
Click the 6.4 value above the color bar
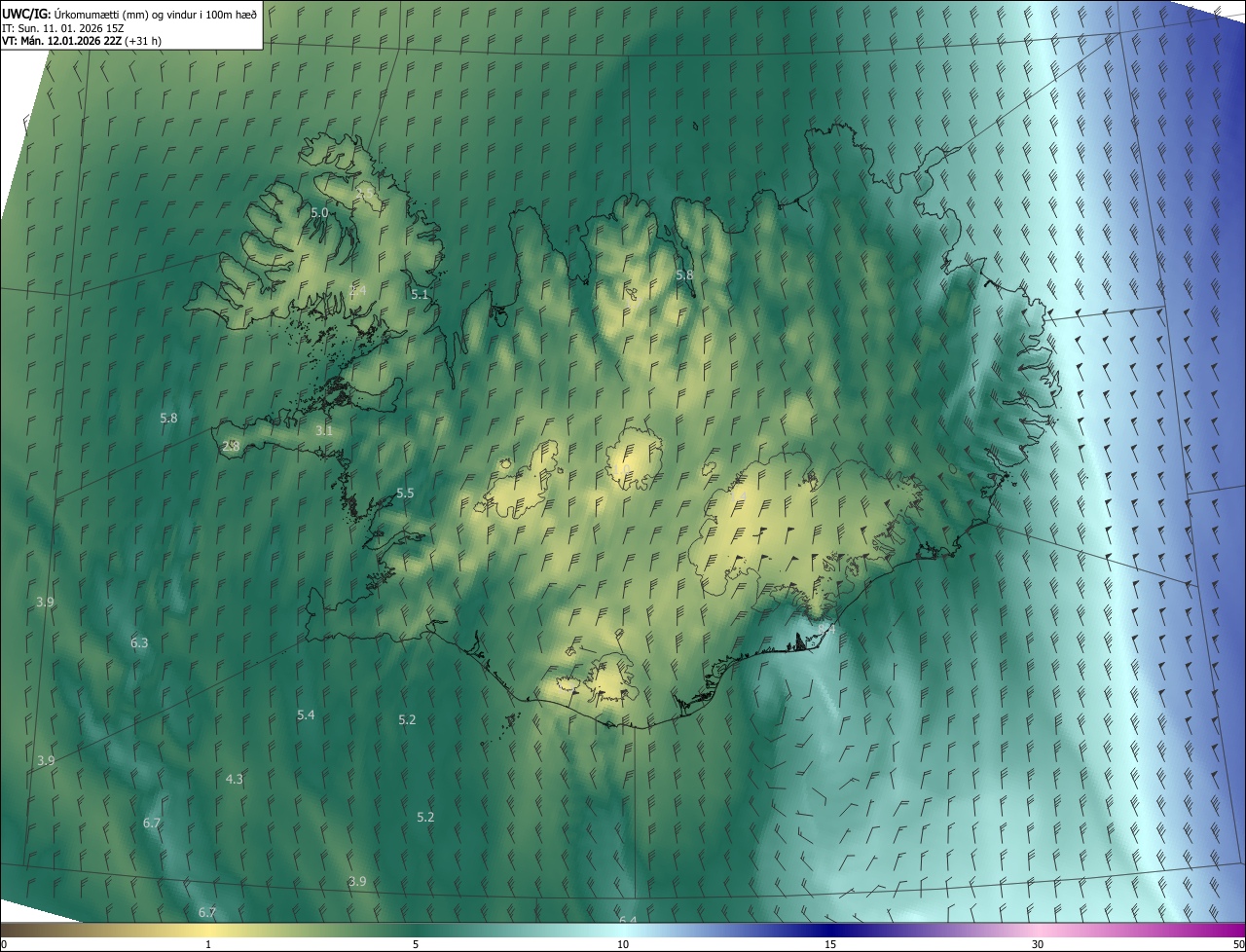coord(628,920)
